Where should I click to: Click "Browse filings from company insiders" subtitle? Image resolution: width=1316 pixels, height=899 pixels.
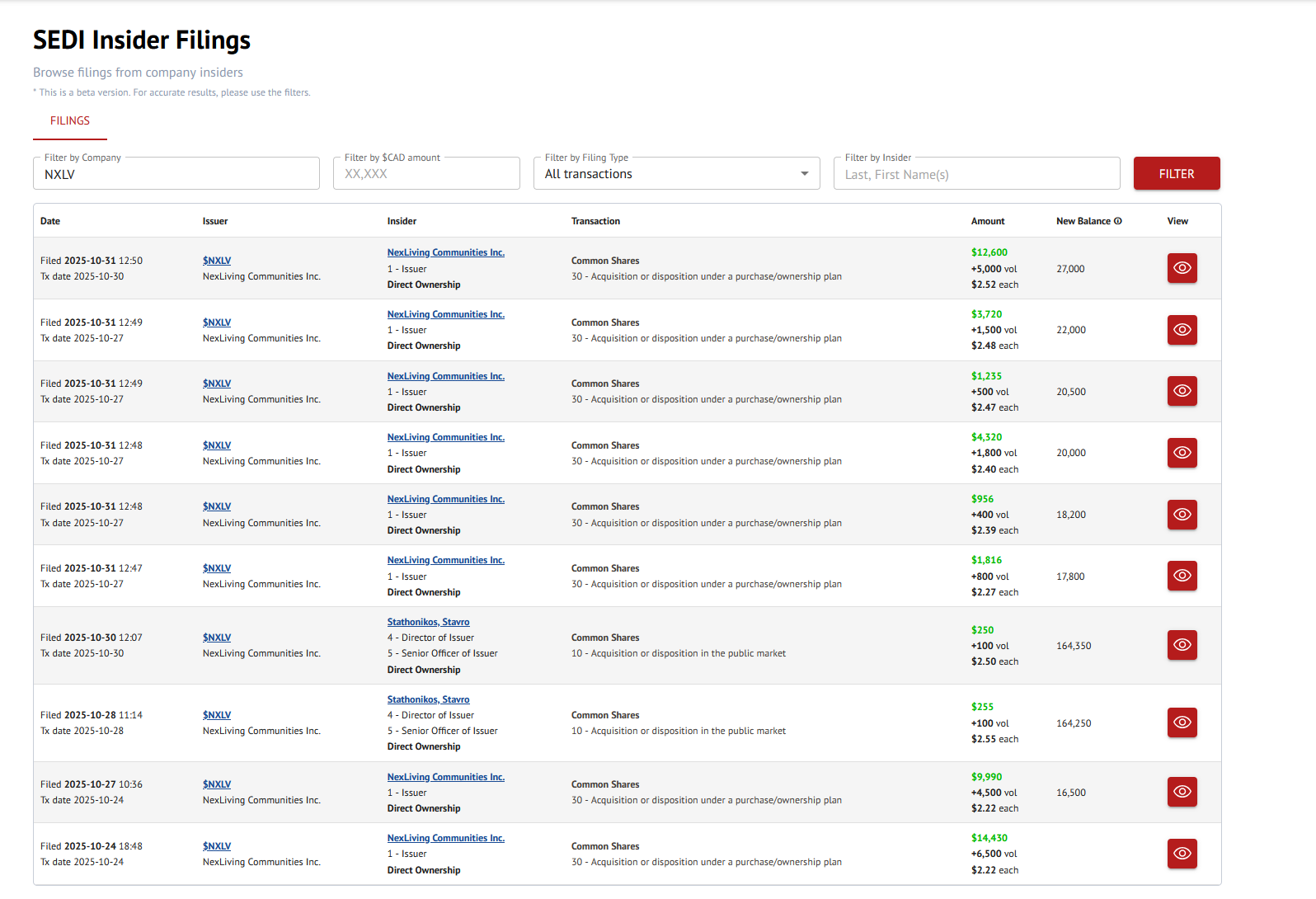pos(138,73)
